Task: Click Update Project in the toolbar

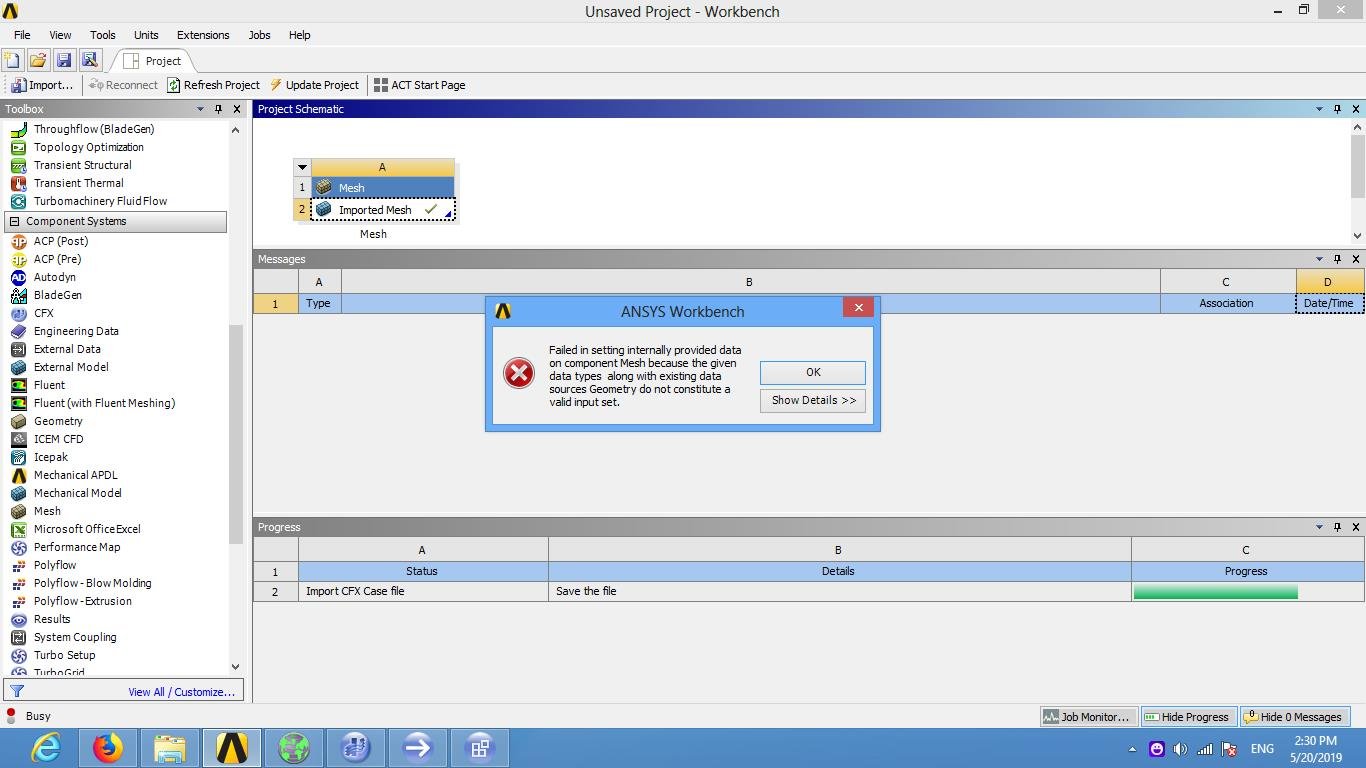Action: point(314,85)
